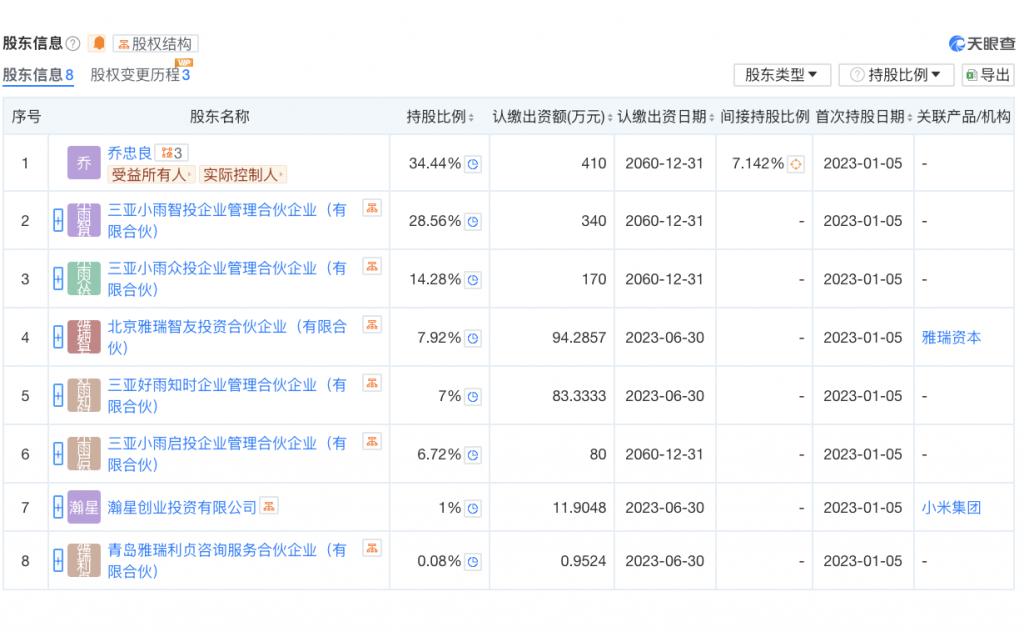Click equity structure icon next to 瀚星创业投资有限公司
1024x632 pixels.
[269, 507]
